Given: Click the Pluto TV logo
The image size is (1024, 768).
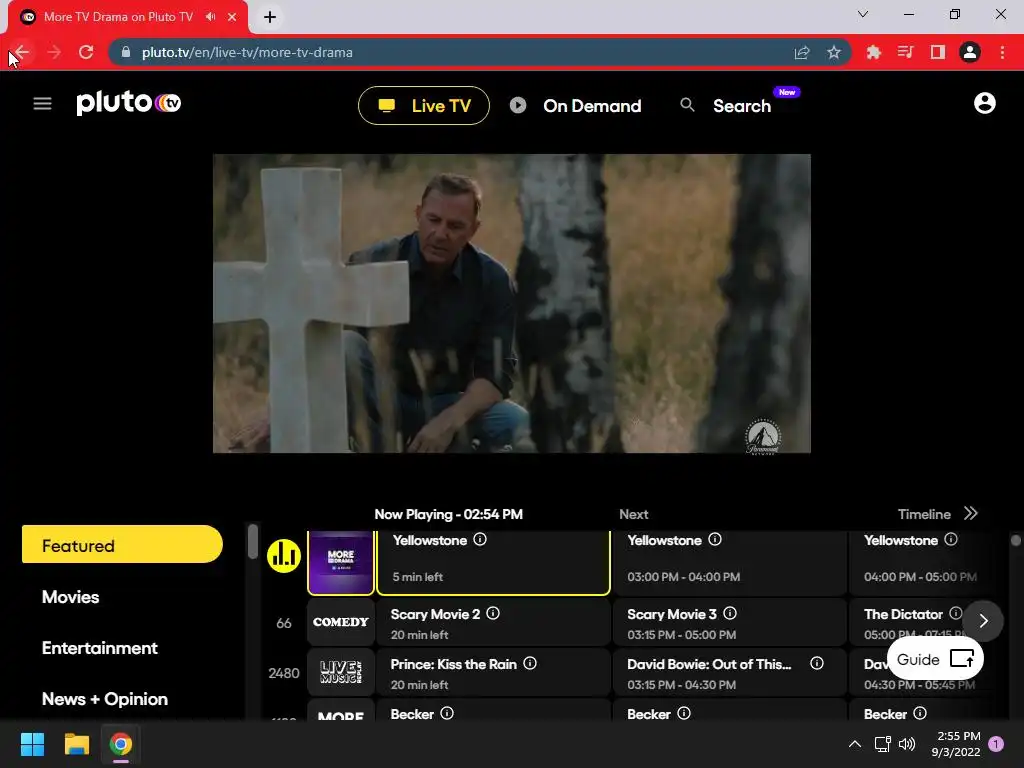Looking at the screenshot, I should 129,103.
